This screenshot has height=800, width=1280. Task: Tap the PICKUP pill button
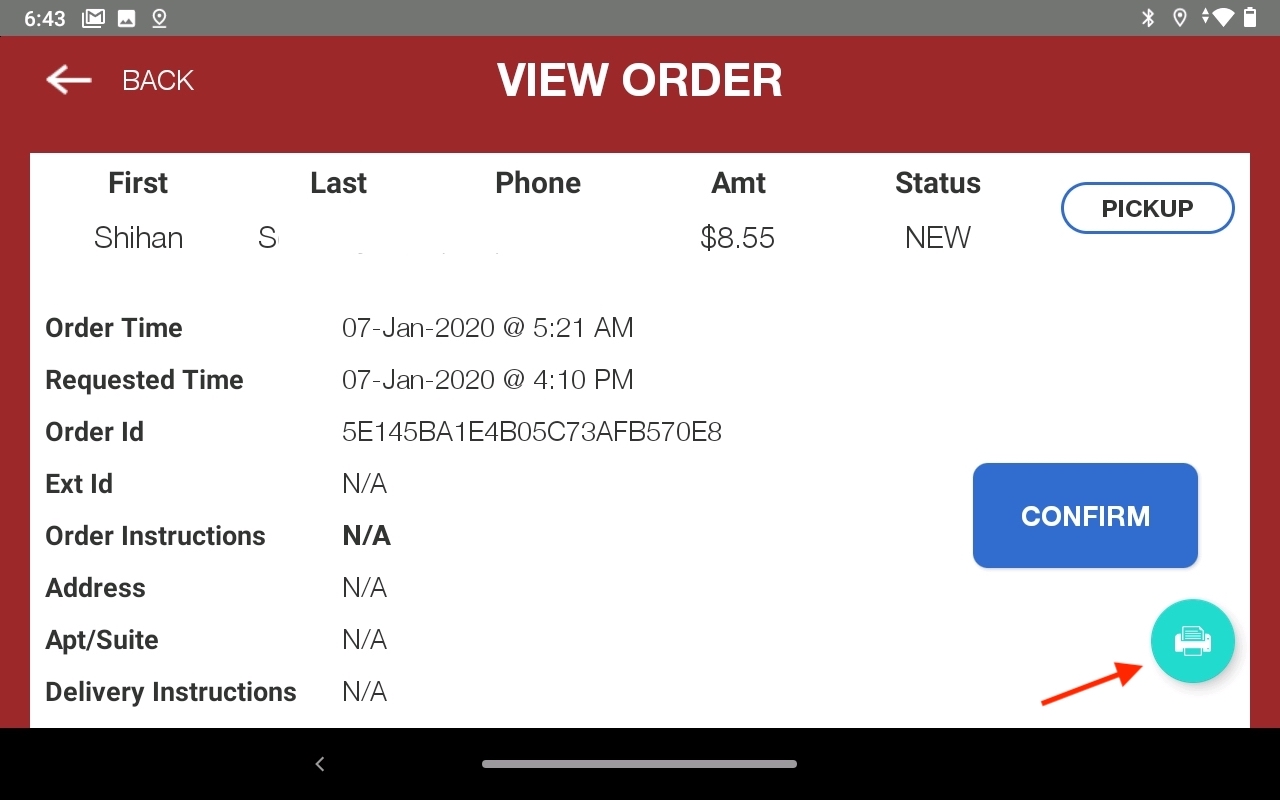point(1147,208)
